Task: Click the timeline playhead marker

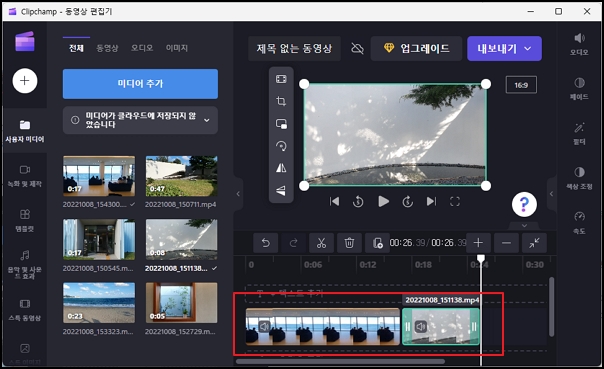Action: point(481,258)
